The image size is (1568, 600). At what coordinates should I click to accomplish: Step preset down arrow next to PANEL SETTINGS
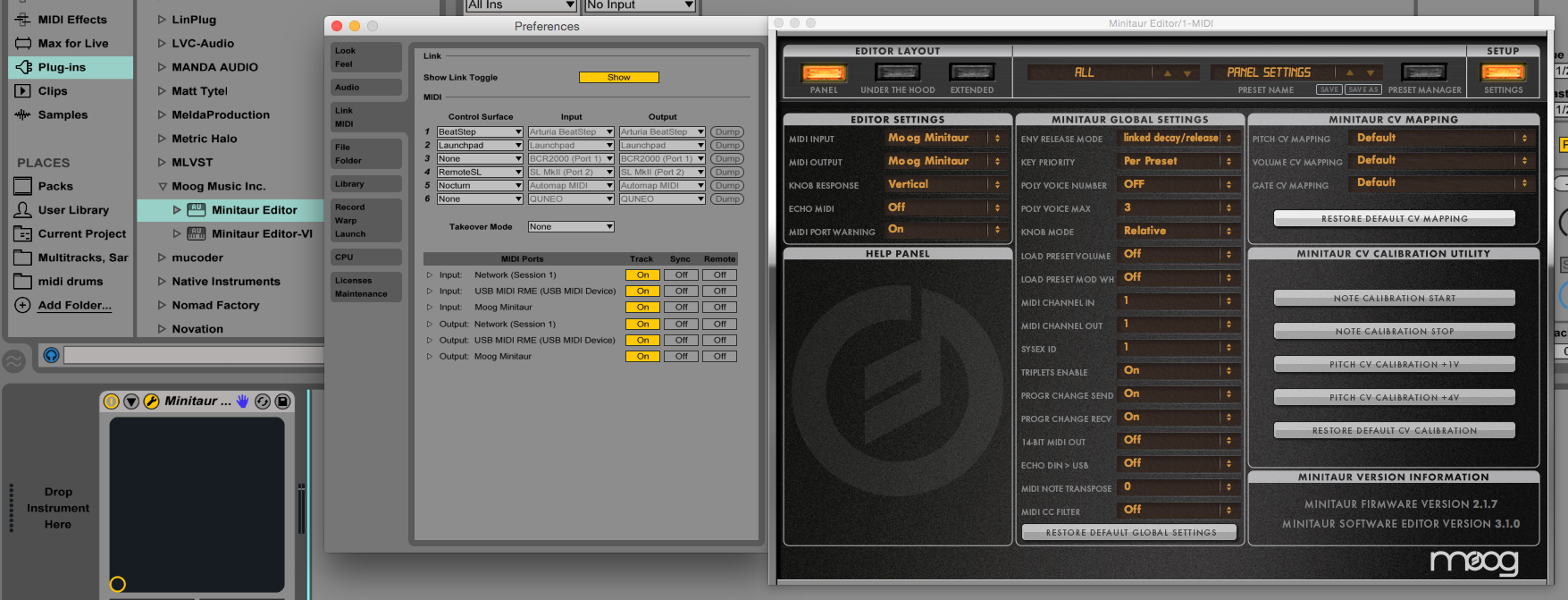pos(1370,73)
